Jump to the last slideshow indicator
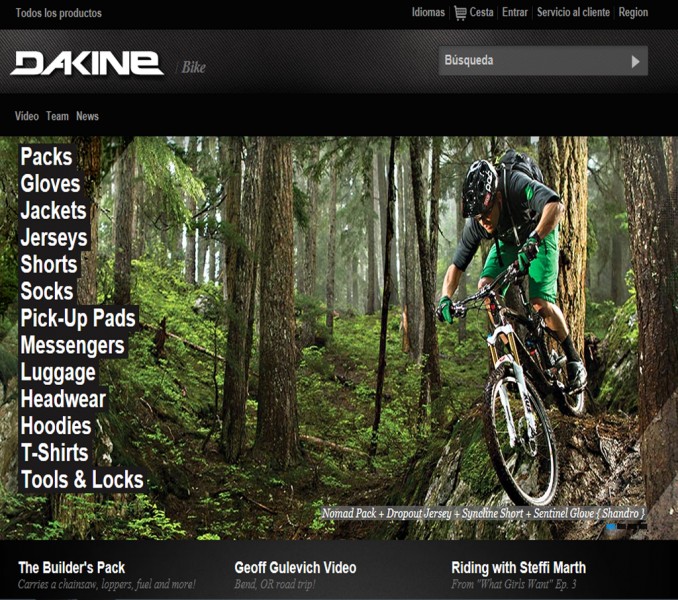This screenshot has width=678, height=600. click(643, 527)
